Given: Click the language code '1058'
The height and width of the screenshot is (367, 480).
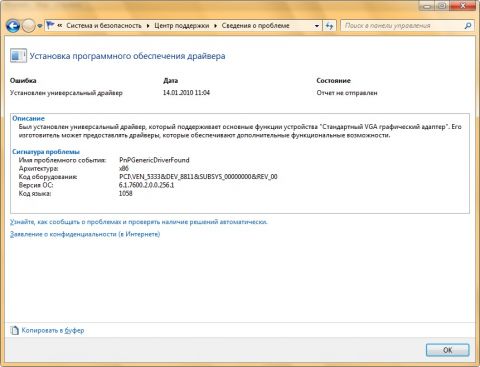Looking at the screenshot, I should click(x=126, y=193).
